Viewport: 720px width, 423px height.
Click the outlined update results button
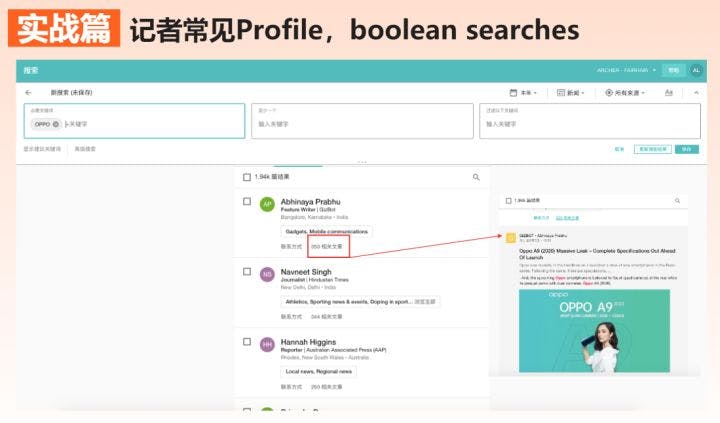pyautogui.click(x=652, y=149)
